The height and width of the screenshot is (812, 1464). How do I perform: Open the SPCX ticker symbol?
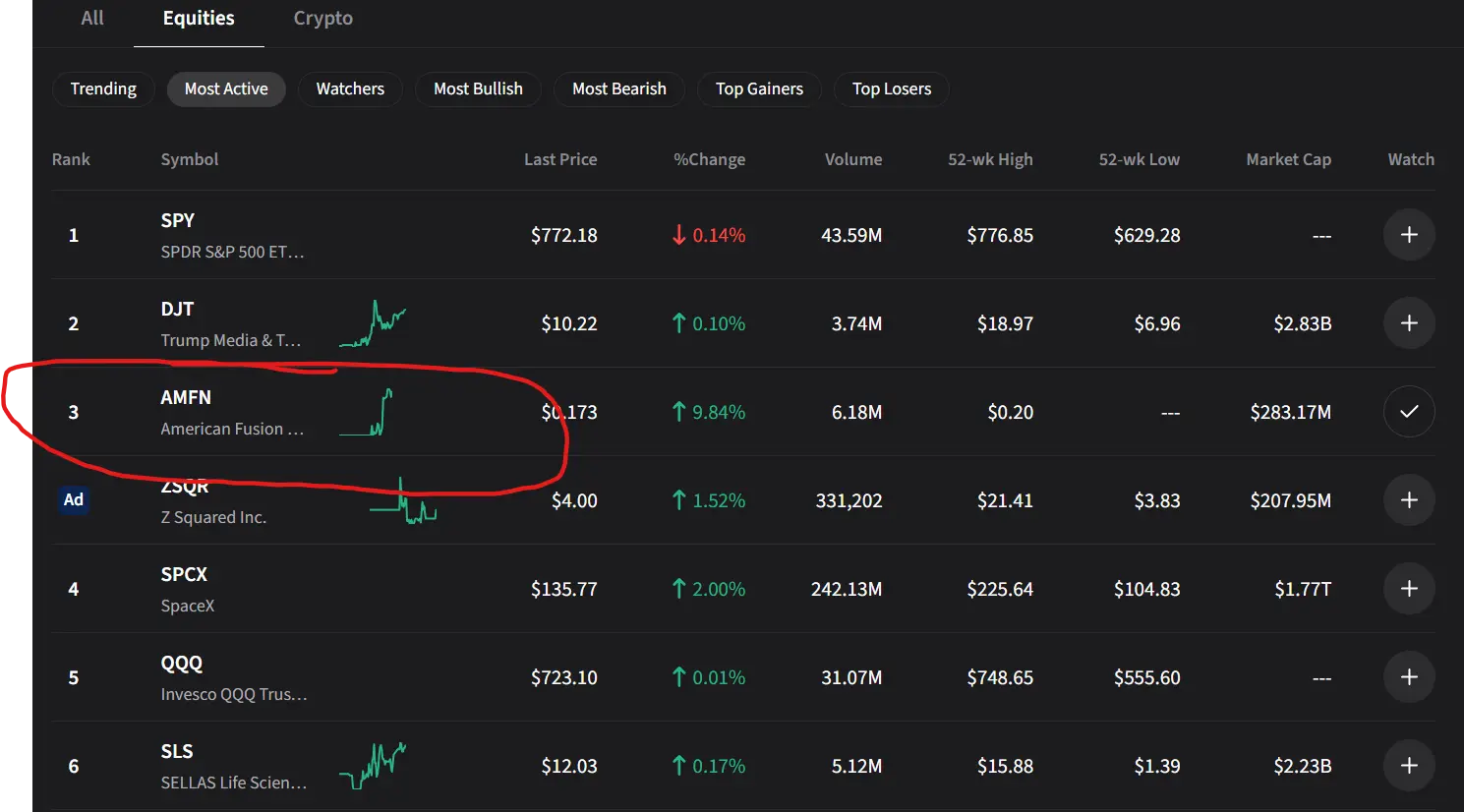pos(184,574)
